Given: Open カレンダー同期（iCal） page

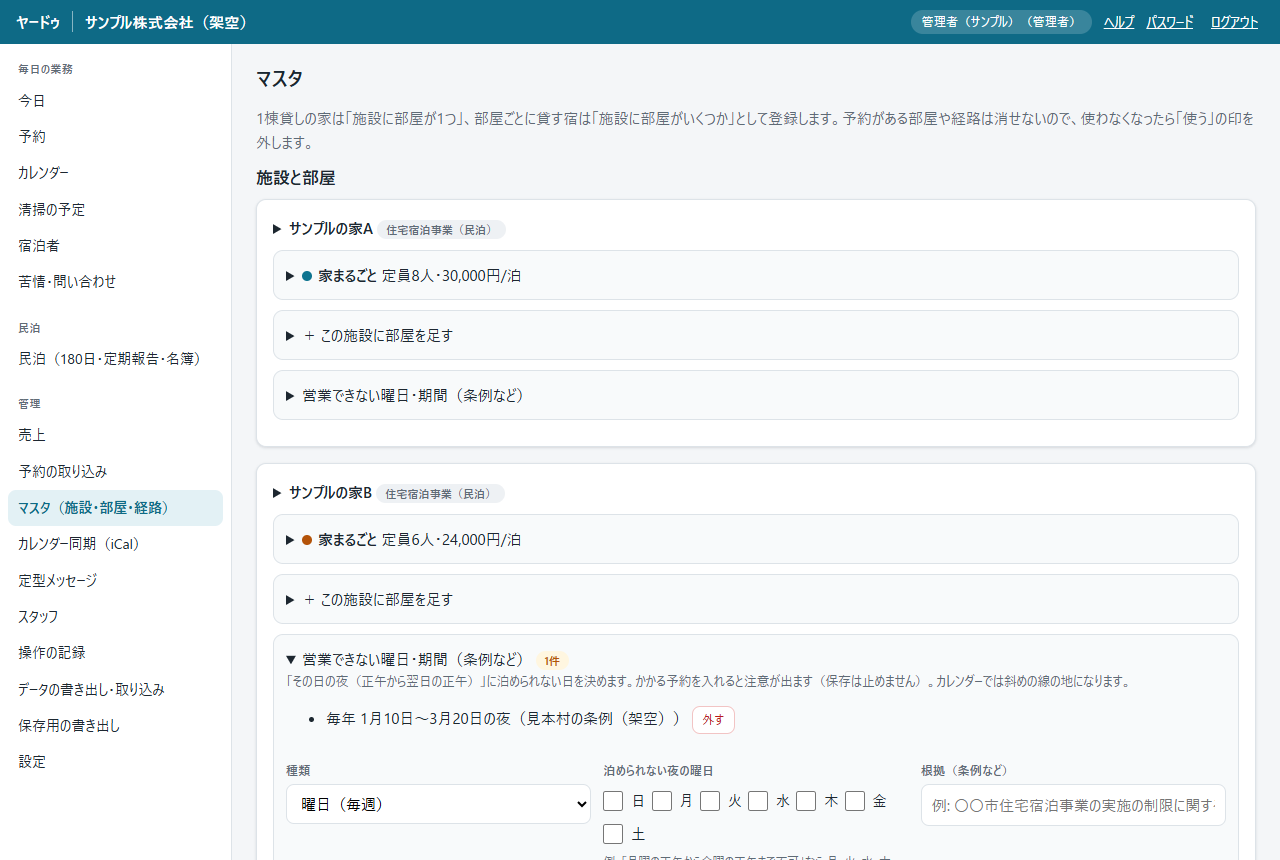Looking at the screenshot, I should coord(115,544).
